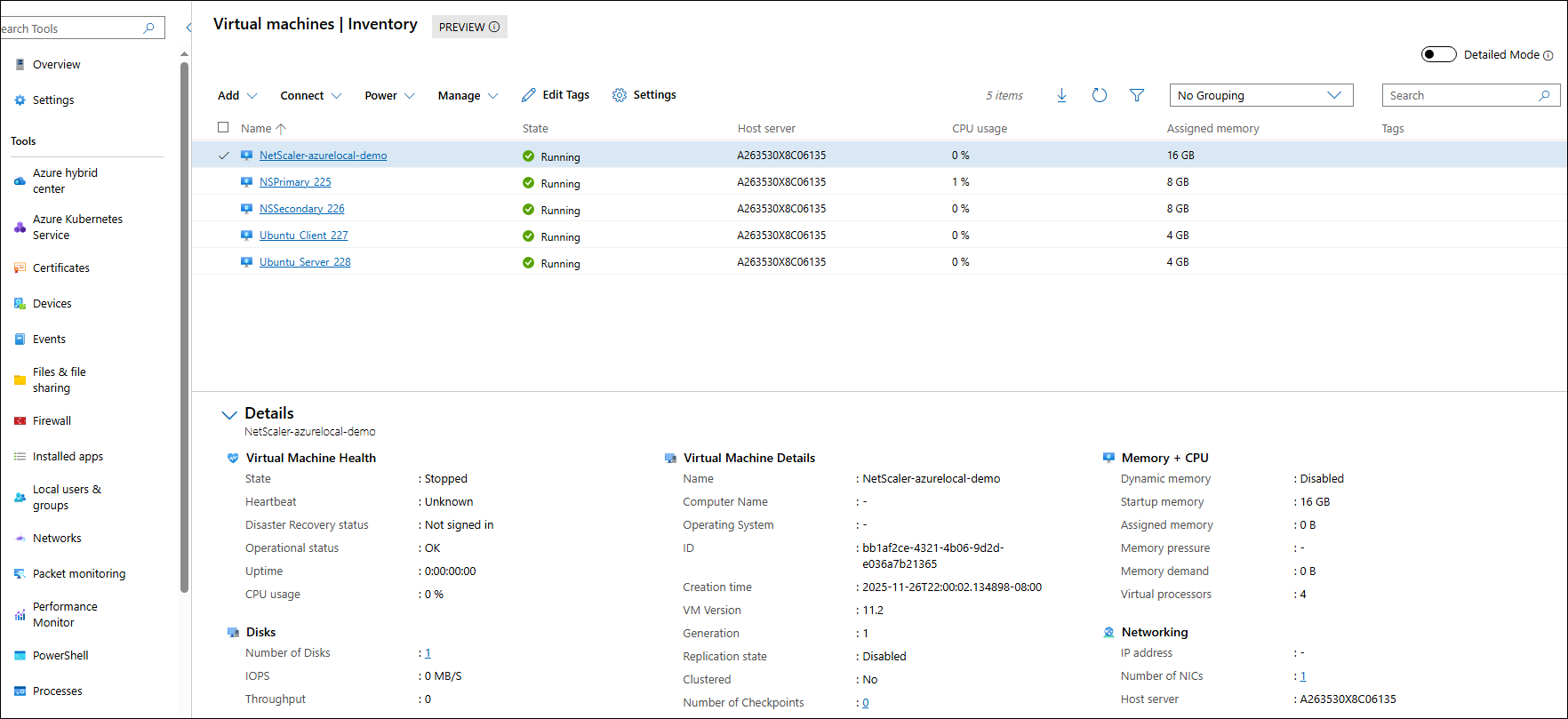Image resolution: width=1568 pixels, height=719 pixels.
Task: Click the Edit Tags button
Action: coord(556,95)
